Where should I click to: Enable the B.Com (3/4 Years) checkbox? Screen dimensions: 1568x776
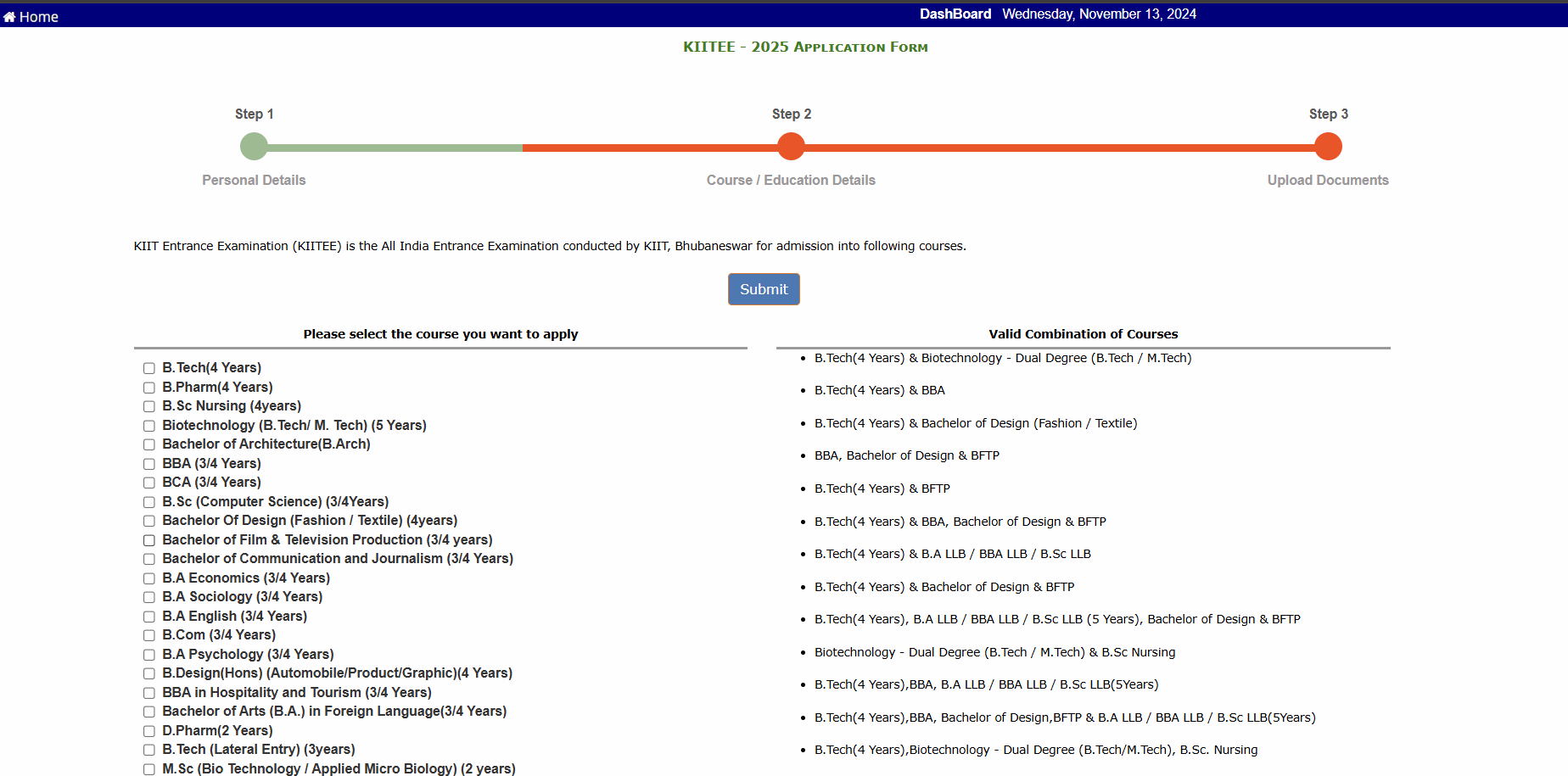(149, 635)
